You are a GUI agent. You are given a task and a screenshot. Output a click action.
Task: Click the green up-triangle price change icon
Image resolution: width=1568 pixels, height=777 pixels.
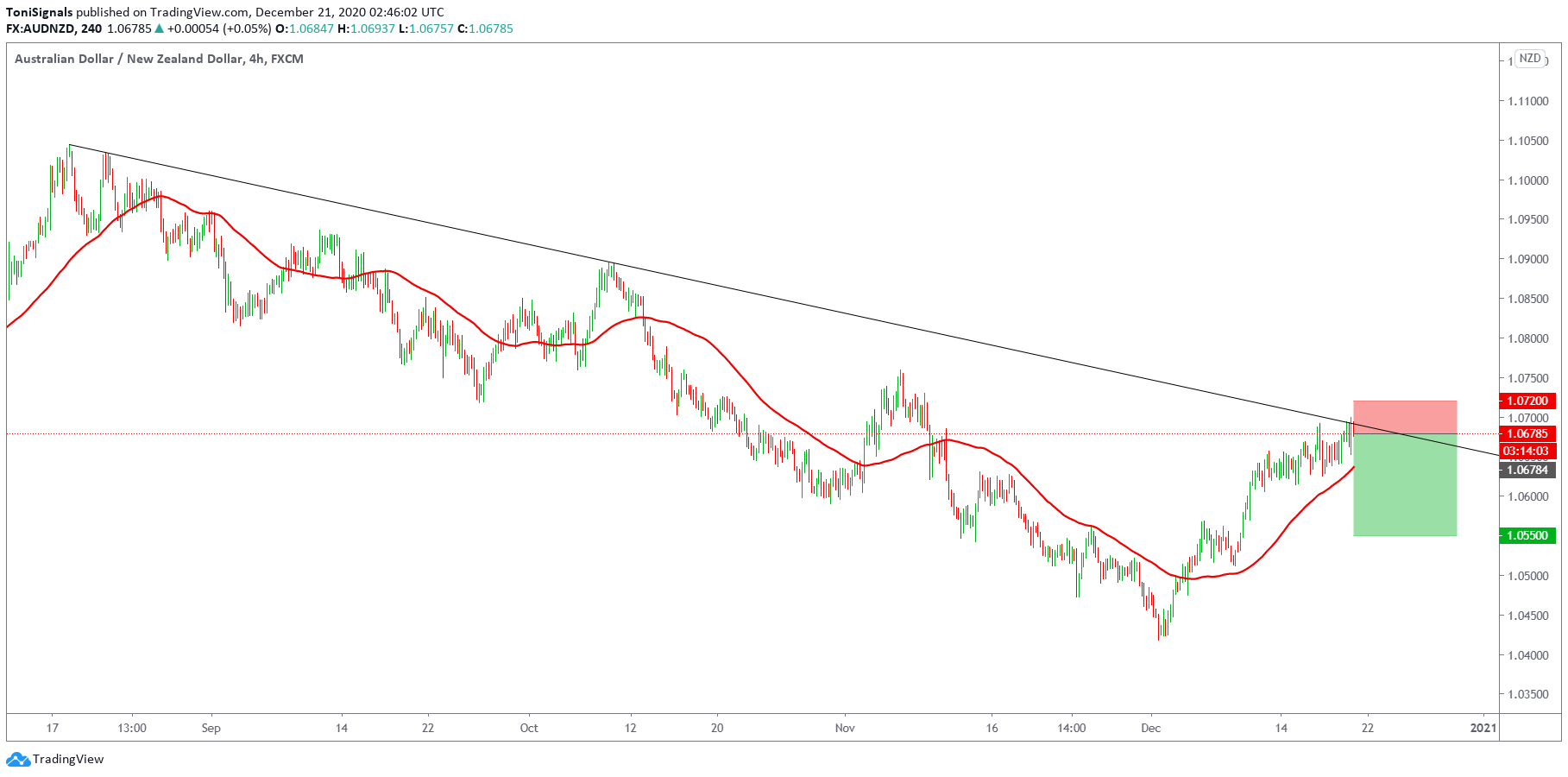(159, 28)
